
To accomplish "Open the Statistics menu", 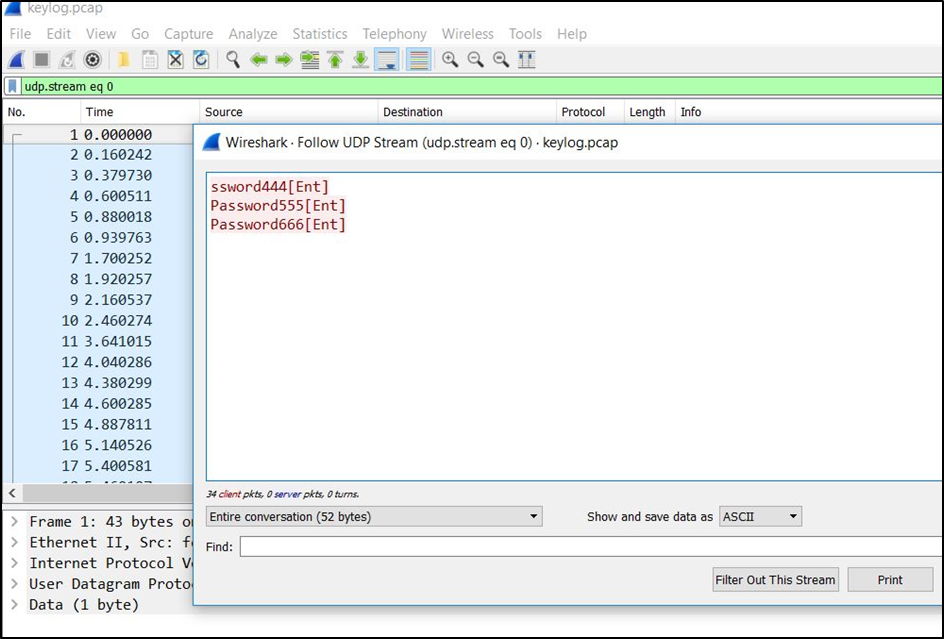I will 320,34.
